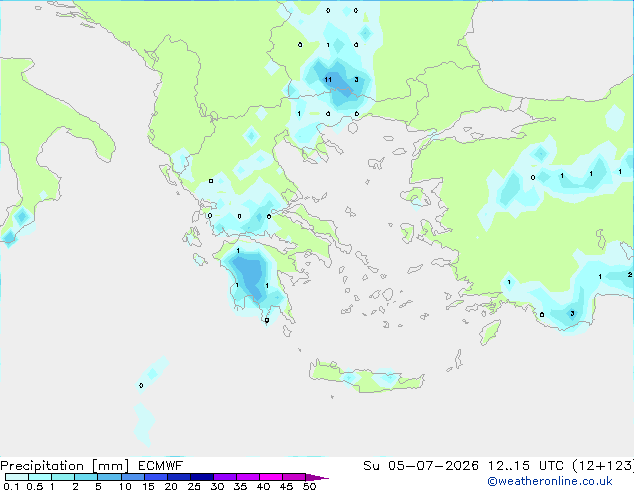The width and height of the screenshot is (634, 490).
Task: Click the 'Precipitation [mm]' title text
Action: pos(65,466)
